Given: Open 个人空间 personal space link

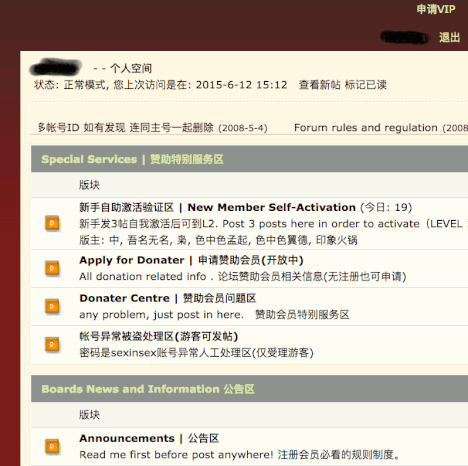Looking at the screenshot, I should [x=131, y=68].
